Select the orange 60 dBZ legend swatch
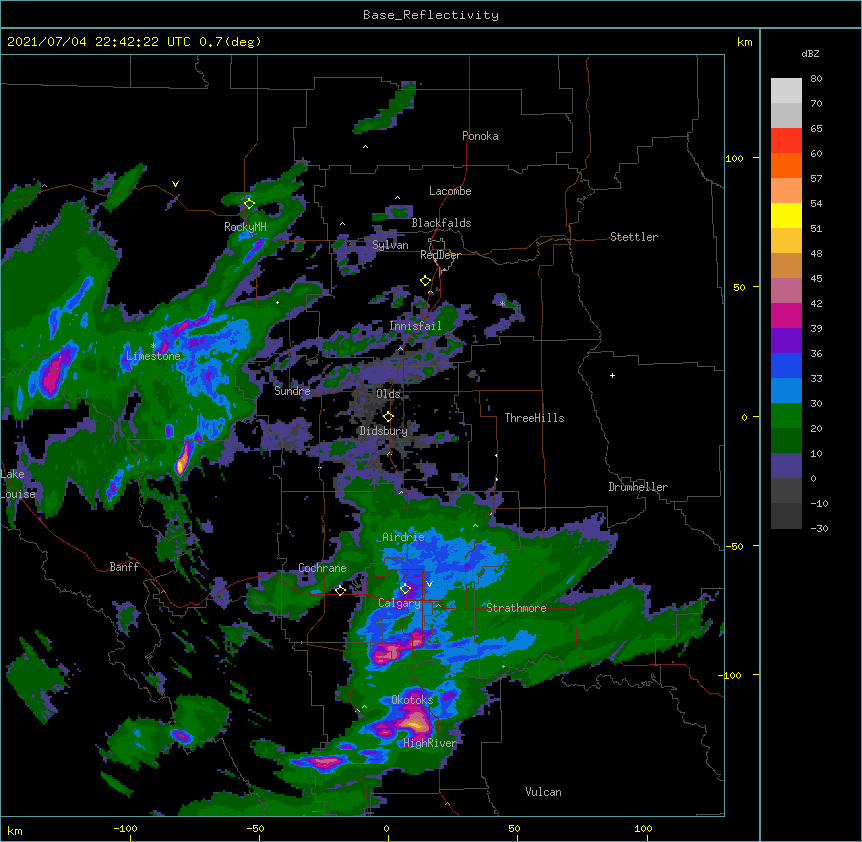This screenshot has width=862, height=842. pyautogui.click(x=786, y=165)
